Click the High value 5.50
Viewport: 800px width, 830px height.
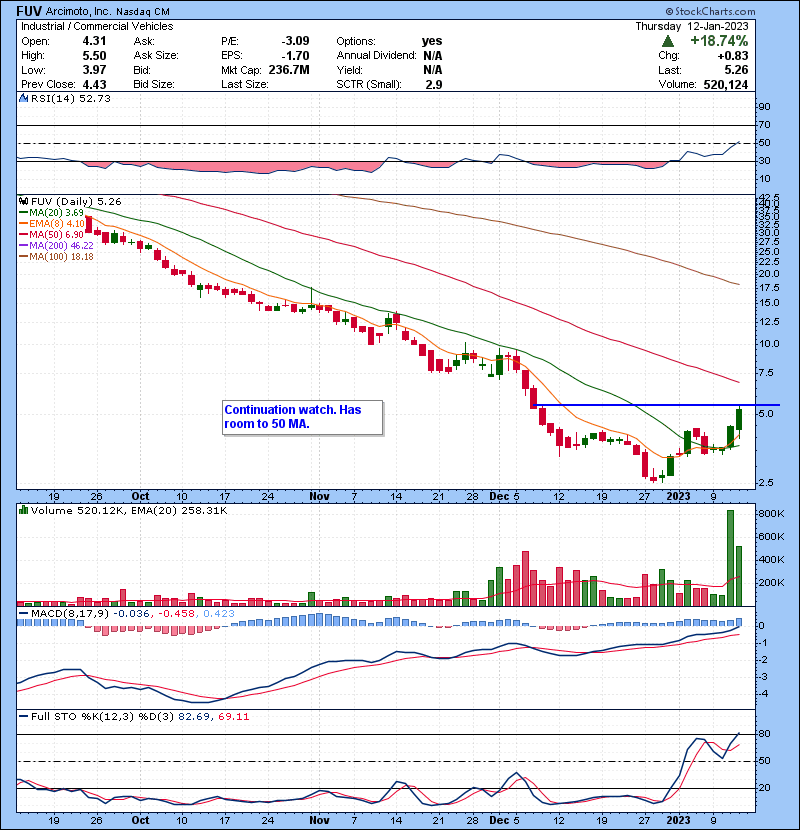tap(94, 56)
